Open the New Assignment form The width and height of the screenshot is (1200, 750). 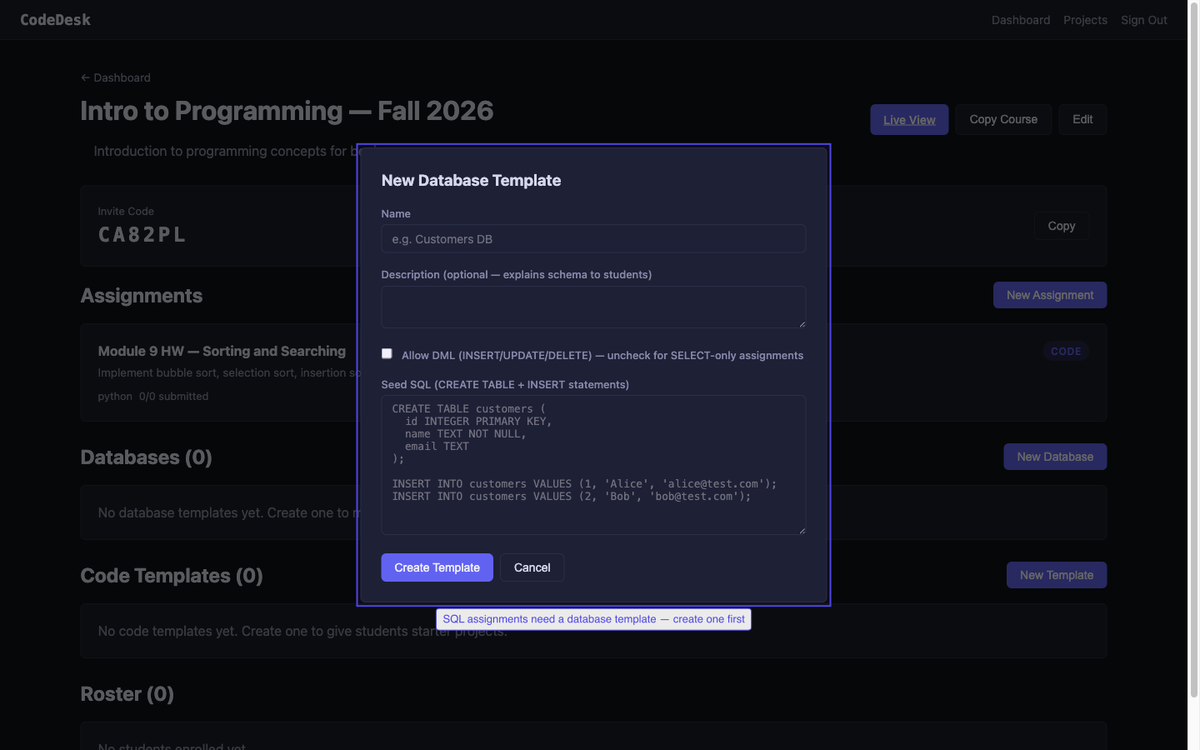coord(1049,294)
